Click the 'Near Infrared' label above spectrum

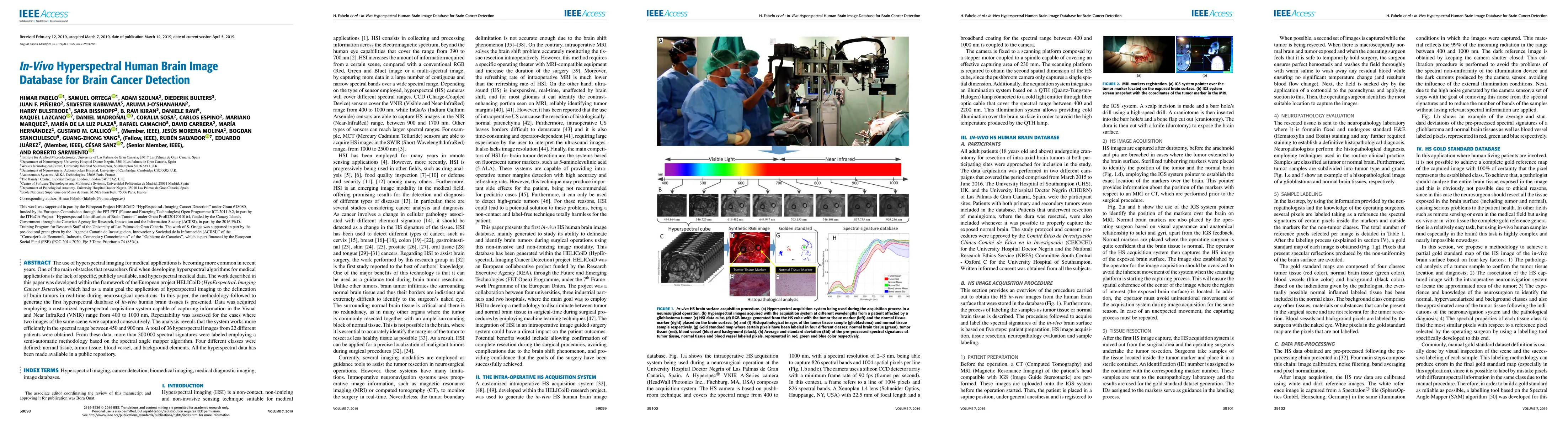tap(840, 159)
